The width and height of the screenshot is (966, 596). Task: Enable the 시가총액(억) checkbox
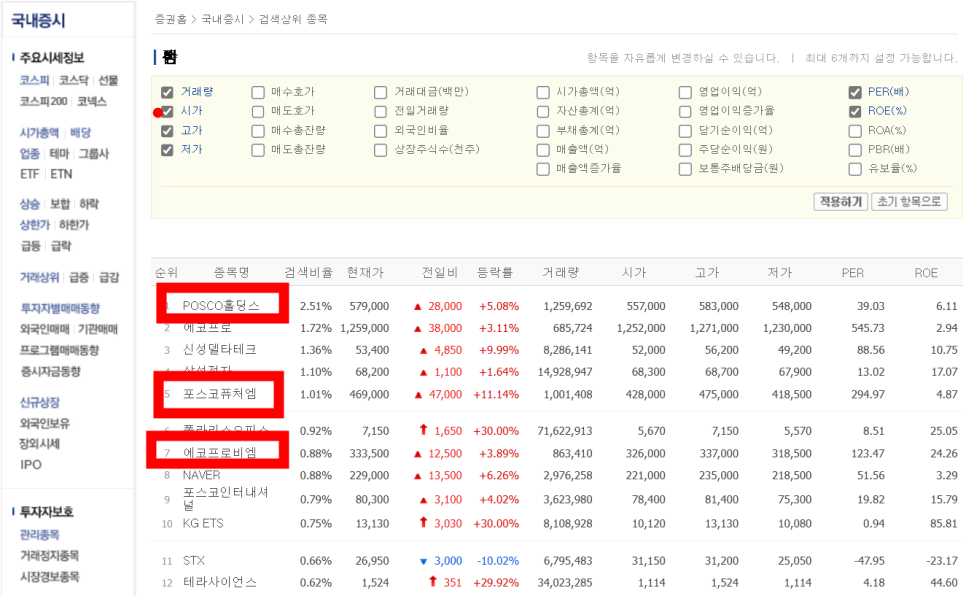click(543, 92)
